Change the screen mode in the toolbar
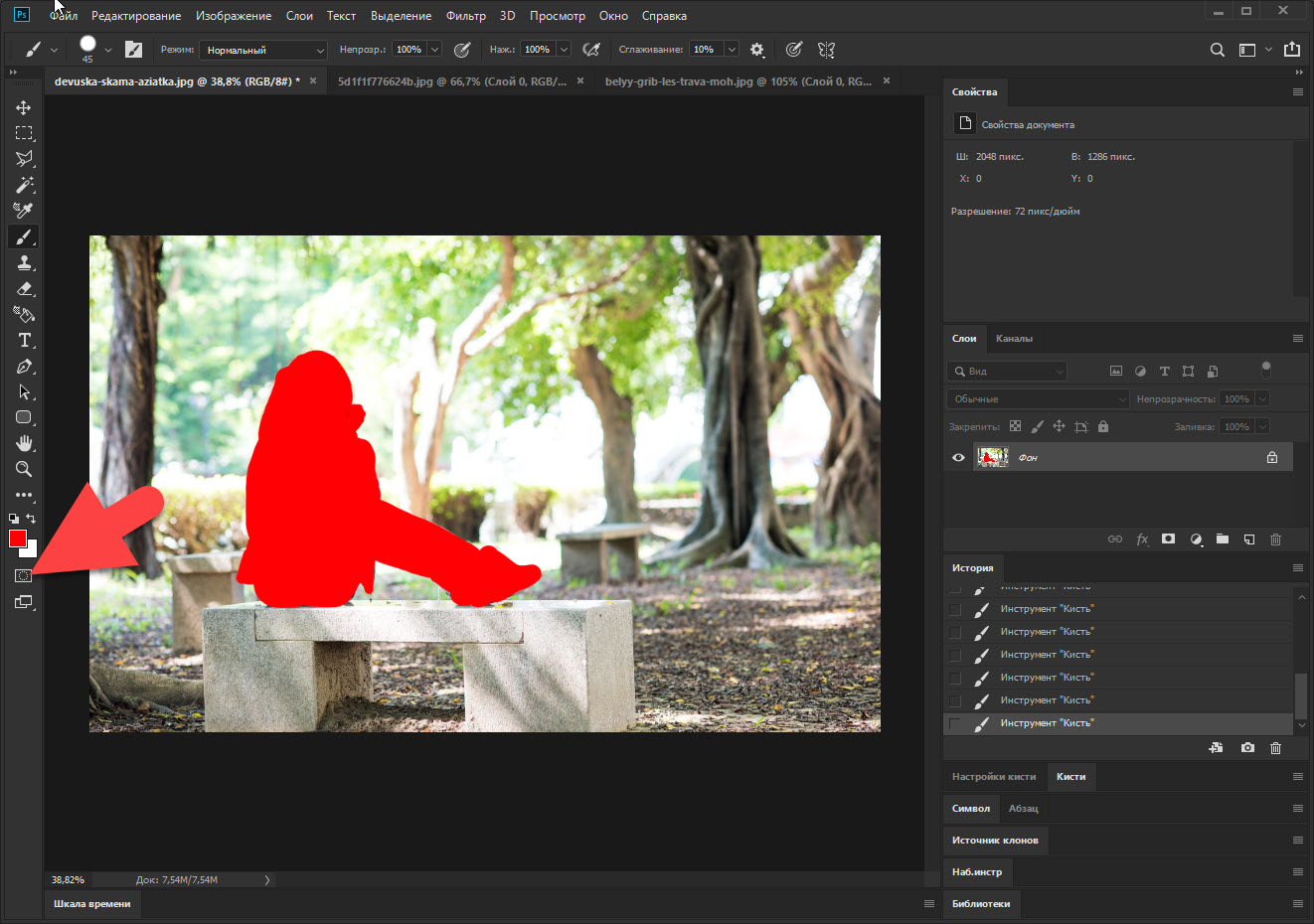This screenshot has width=1314, height=924. coord(24,602)
